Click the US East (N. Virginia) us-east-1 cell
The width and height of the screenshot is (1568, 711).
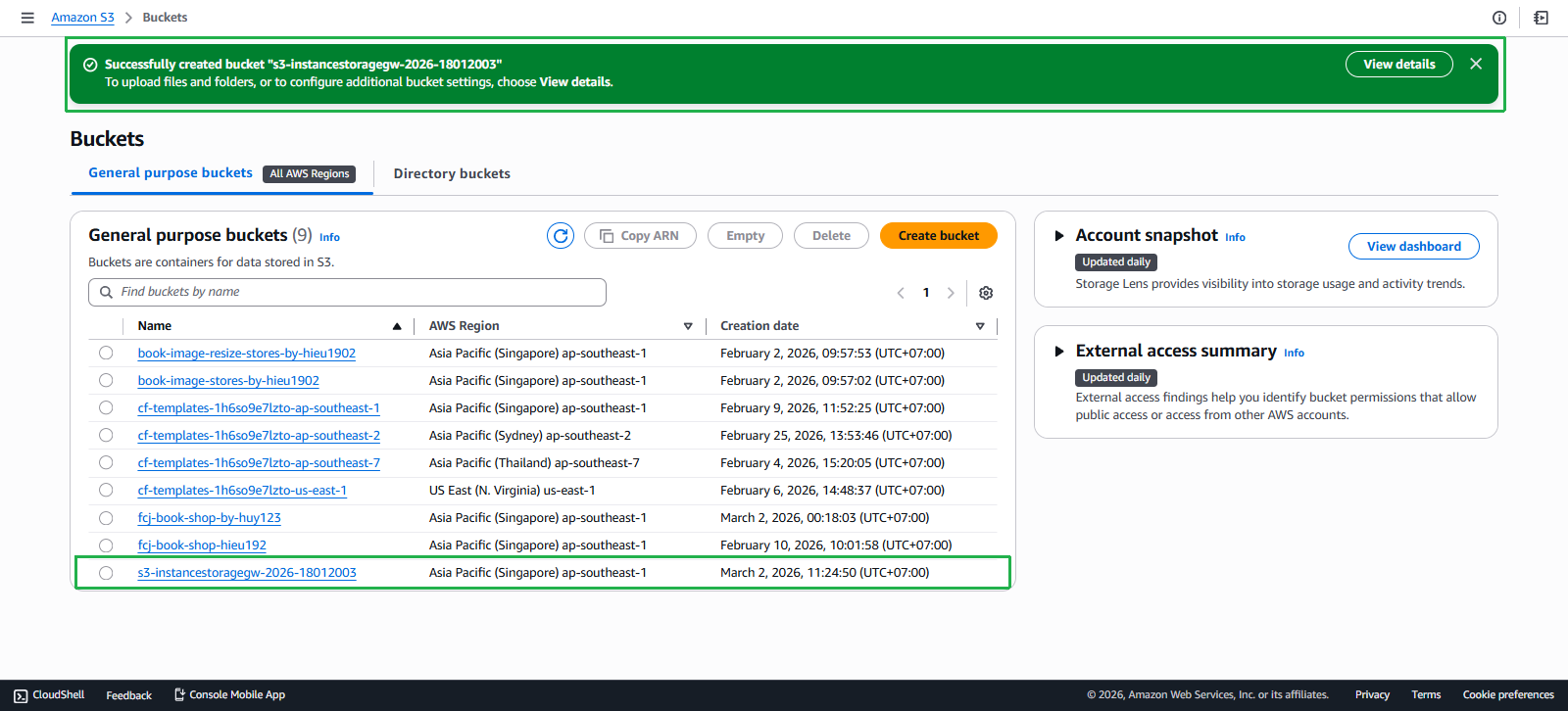tap(513, 491)
